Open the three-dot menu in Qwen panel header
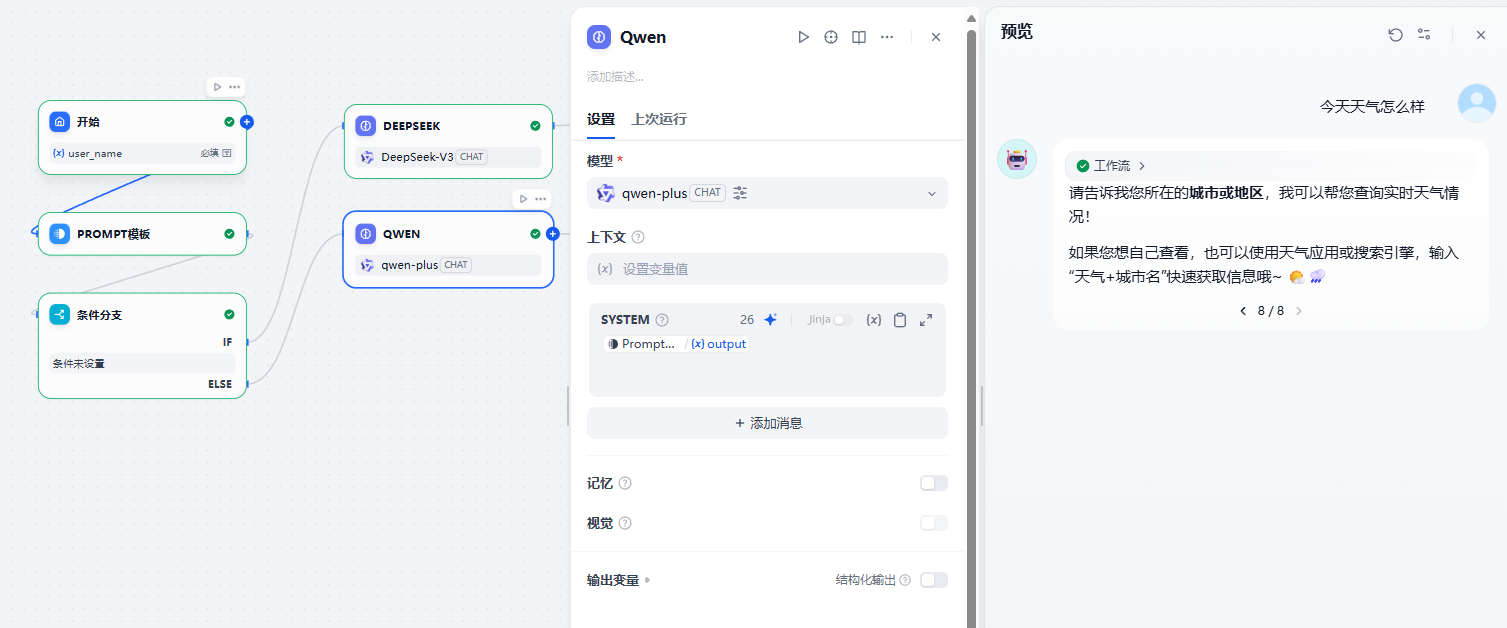Image resolution: width=1507 pixels, height=628 pixels. 887,37
